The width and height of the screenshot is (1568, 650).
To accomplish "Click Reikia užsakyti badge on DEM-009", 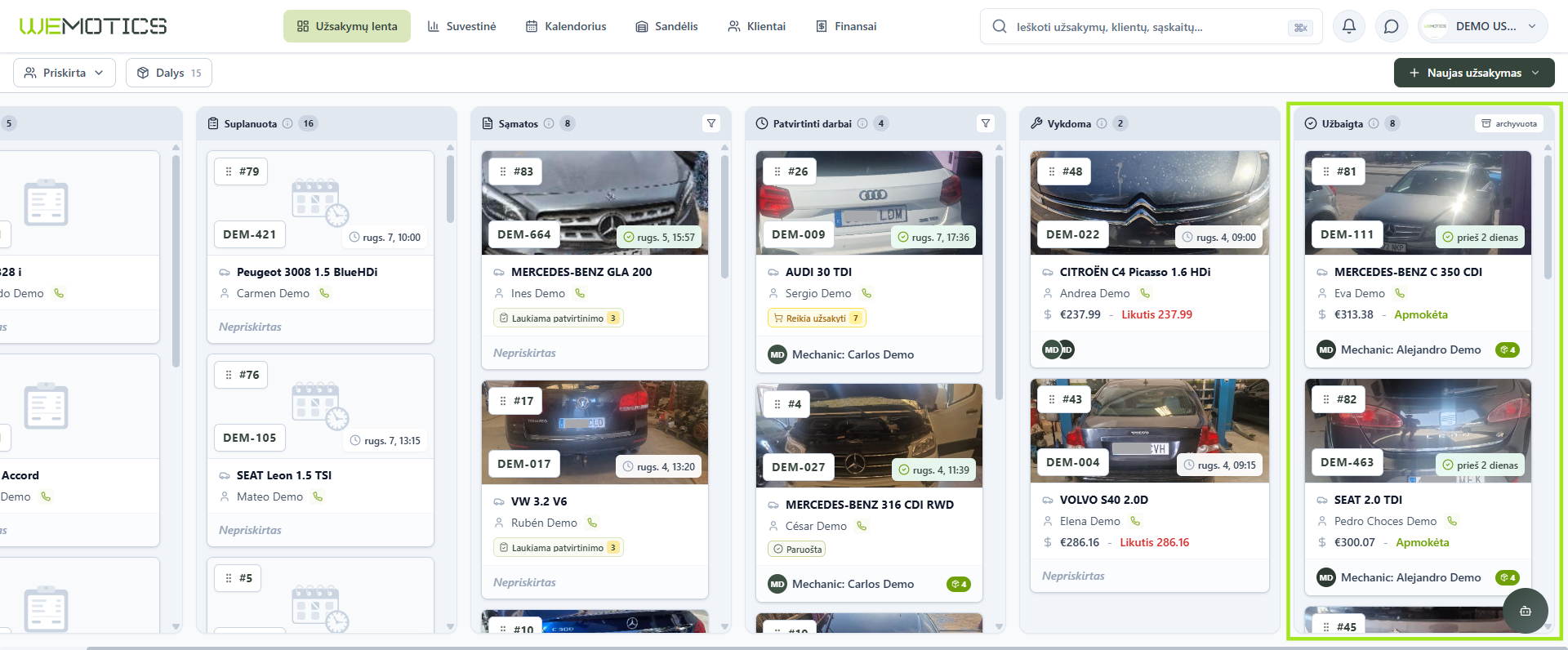I will pyautogui.click(x=817, y=318).
